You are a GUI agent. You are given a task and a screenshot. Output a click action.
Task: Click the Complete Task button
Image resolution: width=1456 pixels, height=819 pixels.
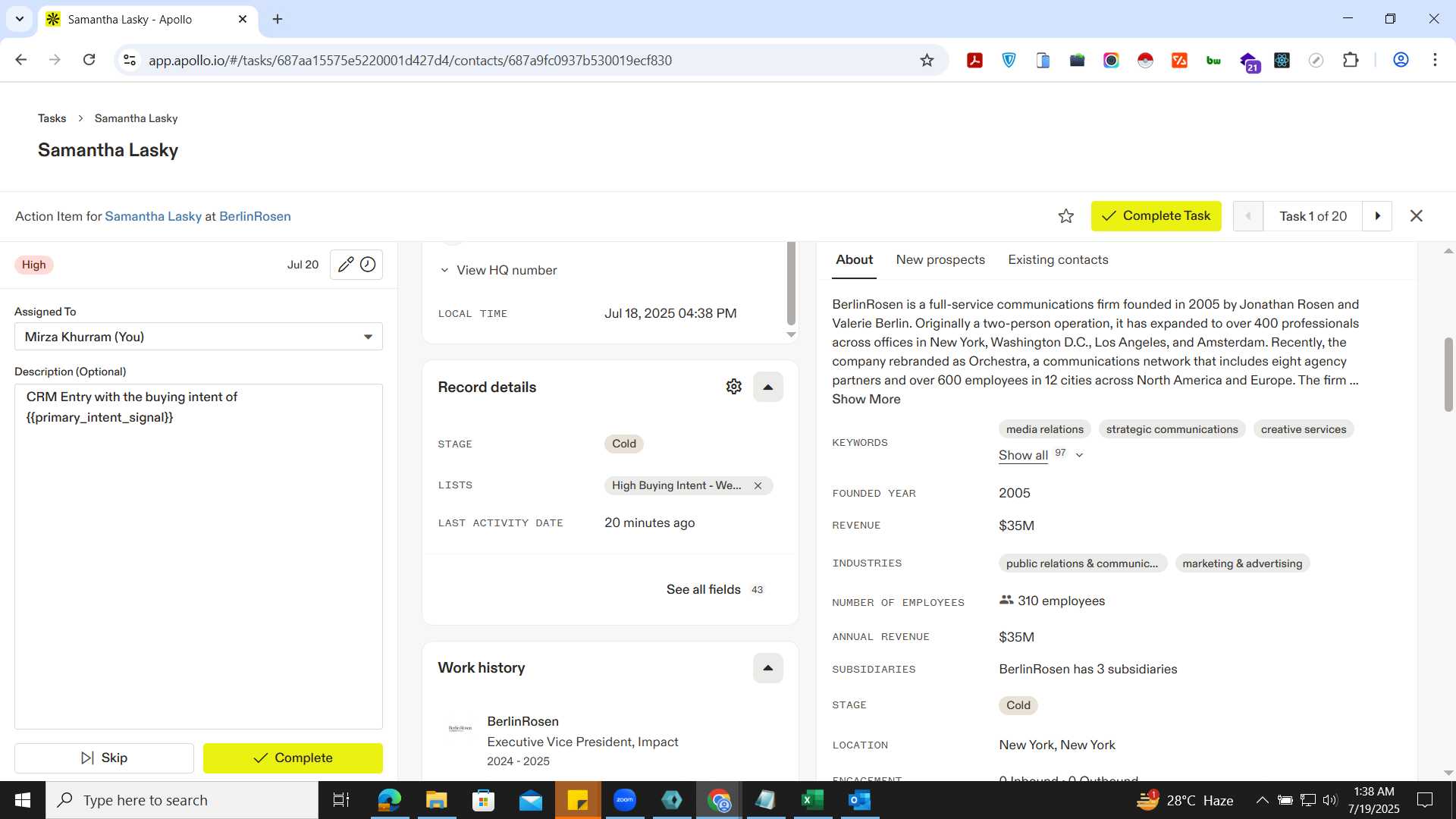pyautogui.click(x=1156, y=216)
